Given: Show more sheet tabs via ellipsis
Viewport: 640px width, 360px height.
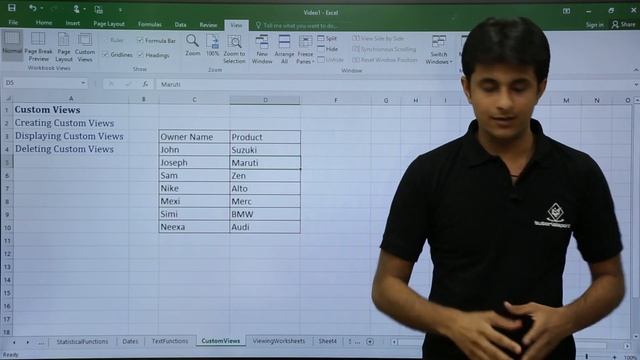Looking at the screenshot, I should (41, 342).
